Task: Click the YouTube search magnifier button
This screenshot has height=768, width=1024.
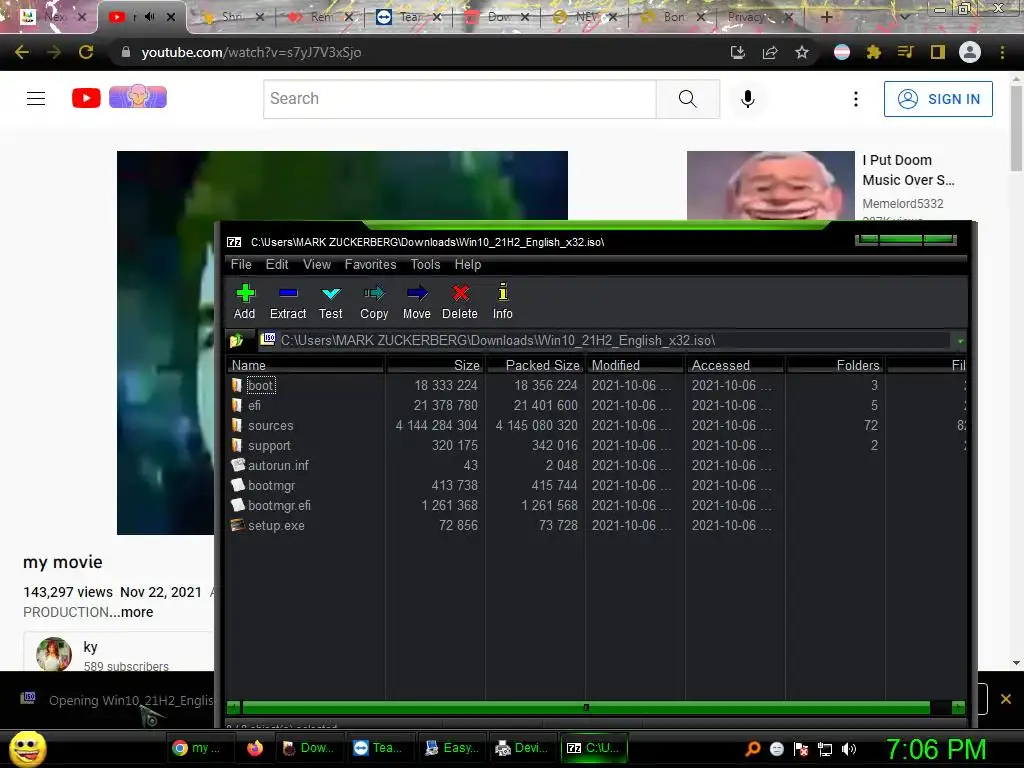Action: click(x=688, y=99)
